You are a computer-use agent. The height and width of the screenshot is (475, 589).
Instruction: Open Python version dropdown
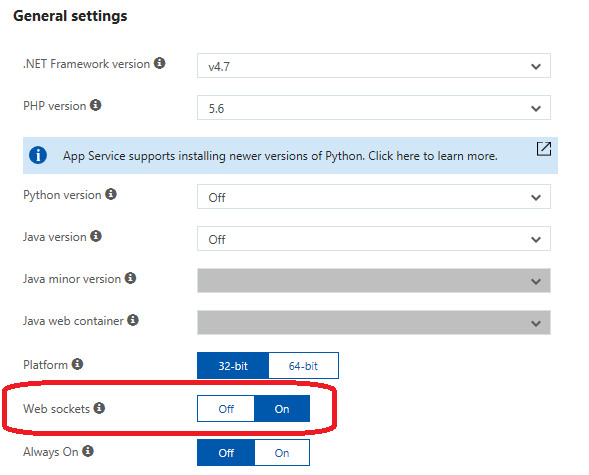[x=374, y=196]
